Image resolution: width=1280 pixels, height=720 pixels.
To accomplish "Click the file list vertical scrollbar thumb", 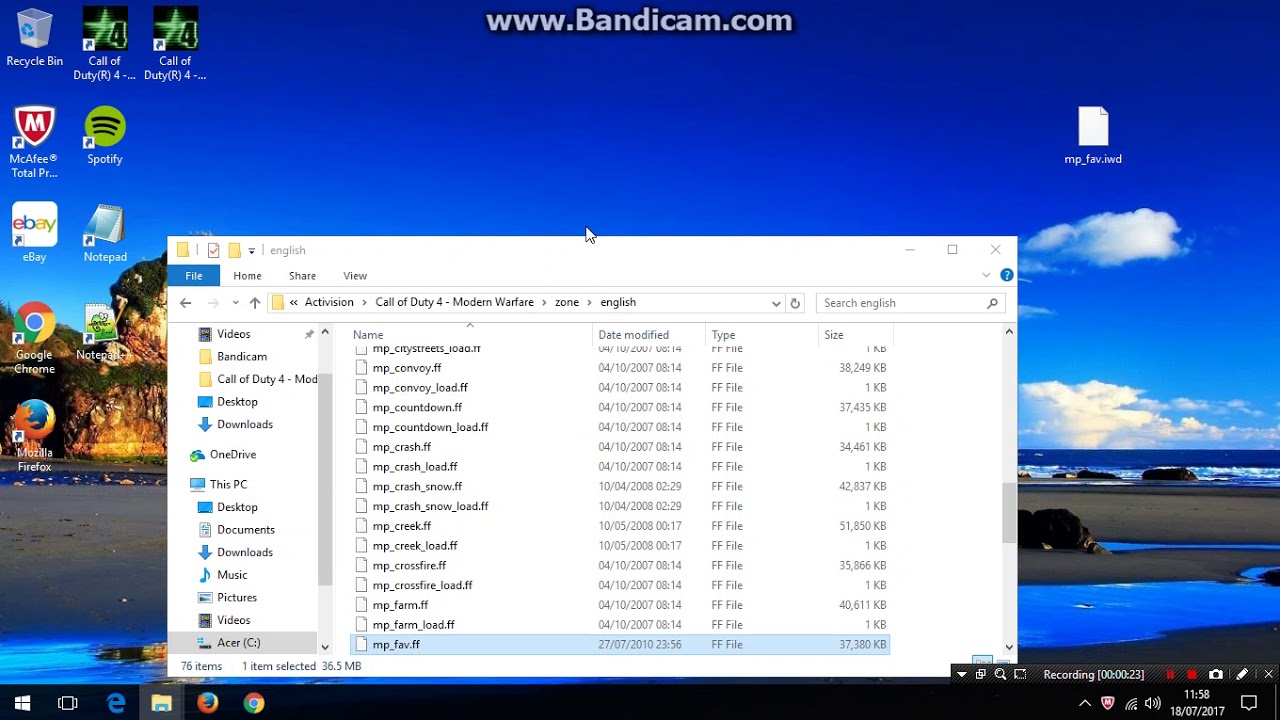I will 1009,512.
